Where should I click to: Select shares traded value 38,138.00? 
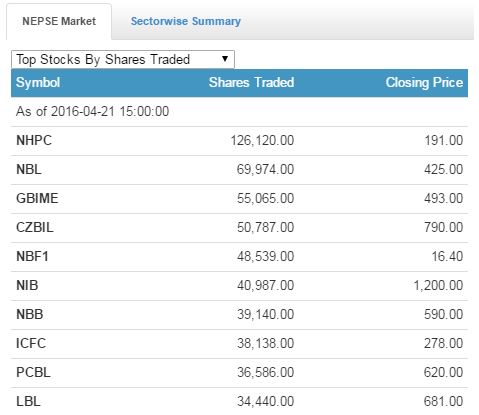265,343
